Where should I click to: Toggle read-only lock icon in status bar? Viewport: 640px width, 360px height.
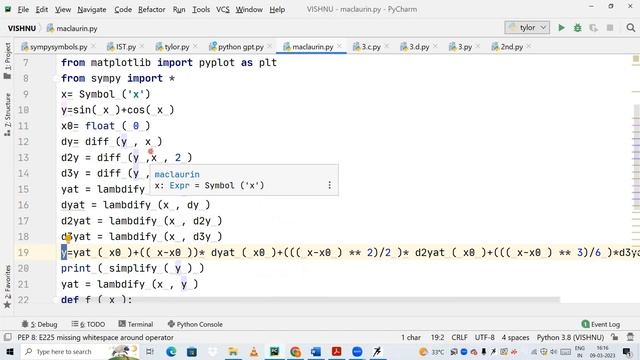tap(615, 337)
